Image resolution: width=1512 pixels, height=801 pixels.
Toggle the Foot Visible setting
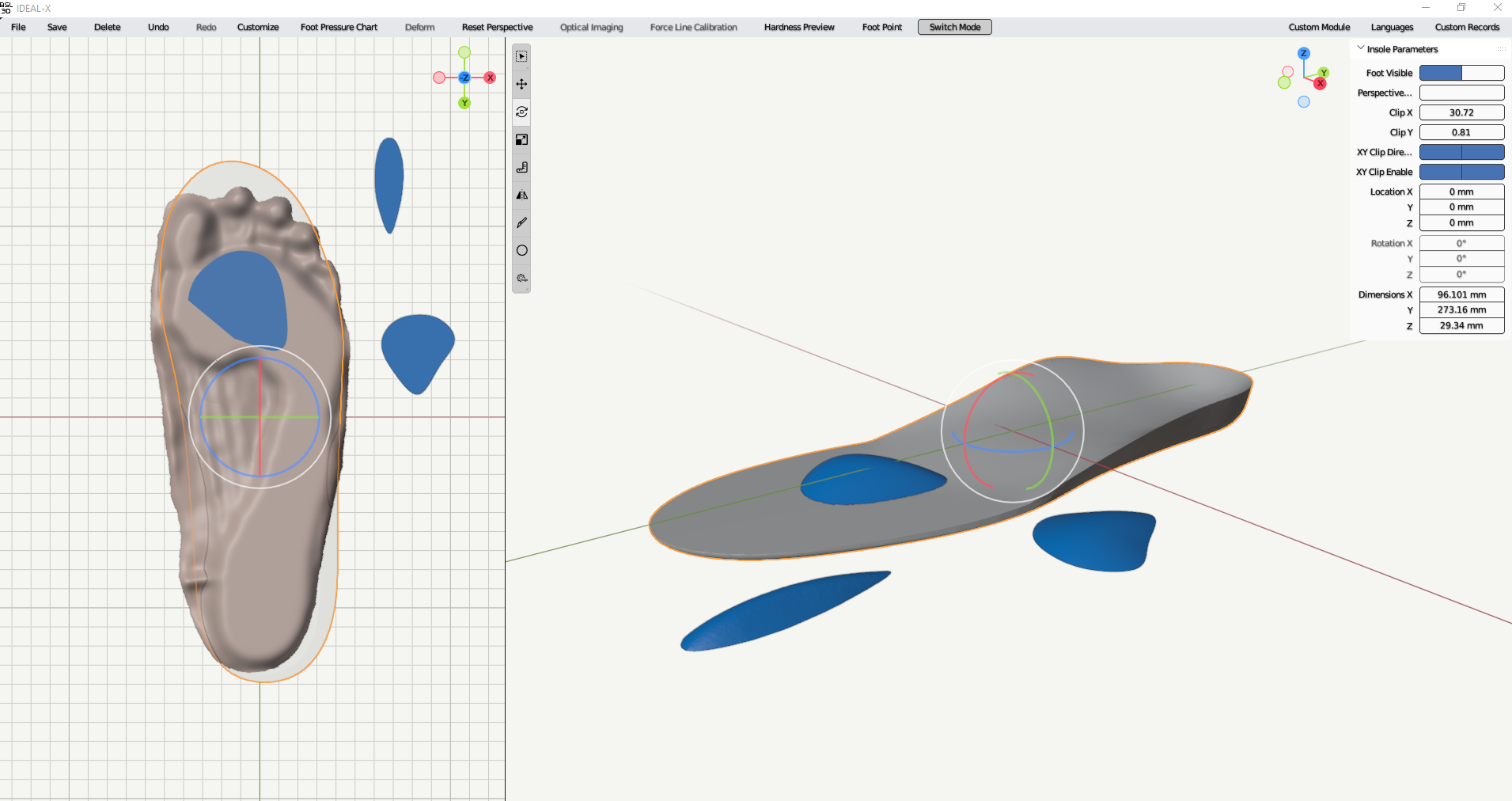tap(1461, 73)
